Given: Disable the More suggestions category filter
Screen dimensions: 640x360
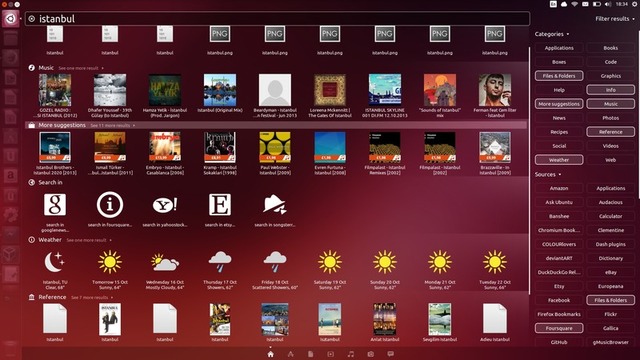Looking at the screenshot, I should pos(559,104).
